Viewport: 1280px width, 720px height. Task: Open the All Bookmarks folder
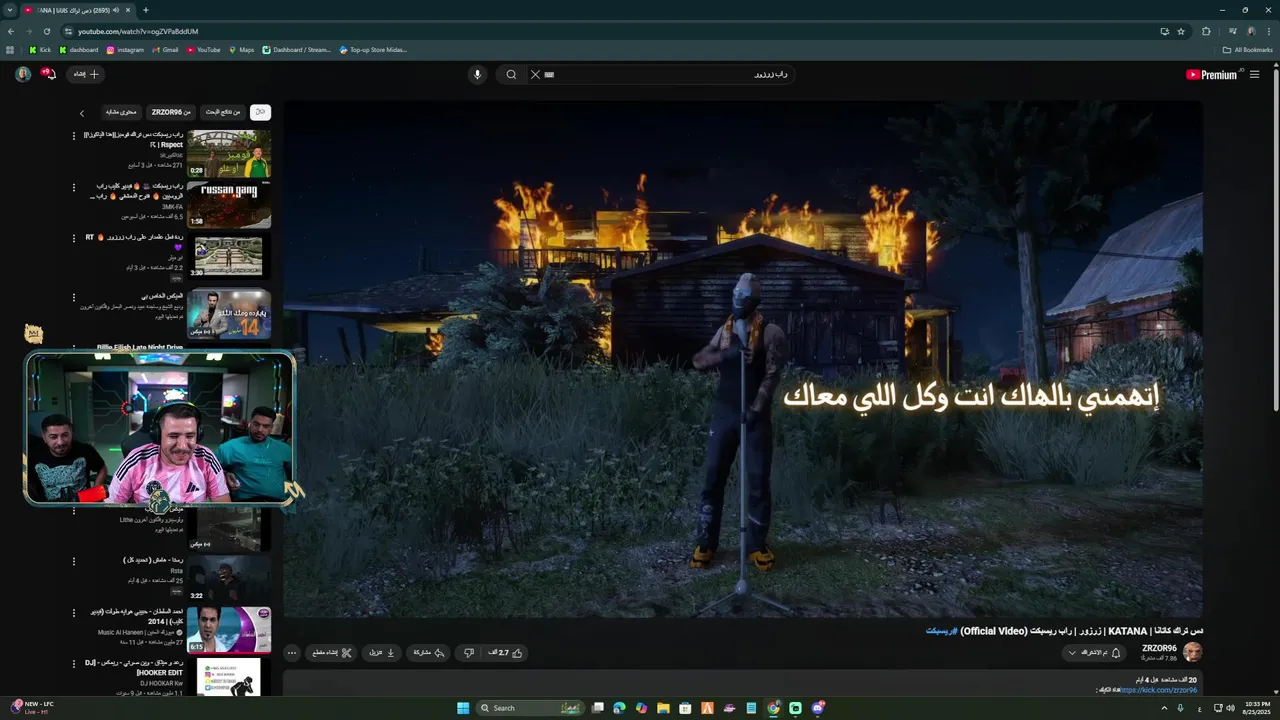[x=1247, y=50]
